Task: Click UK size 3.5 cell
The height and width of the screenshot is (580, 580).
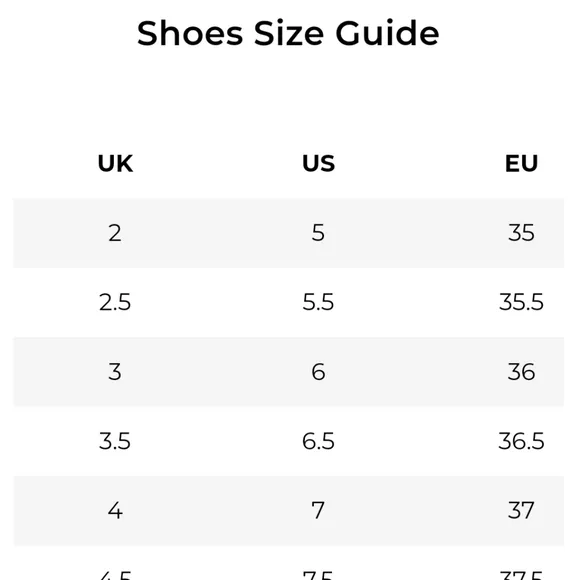Action: tap(115, 441)
